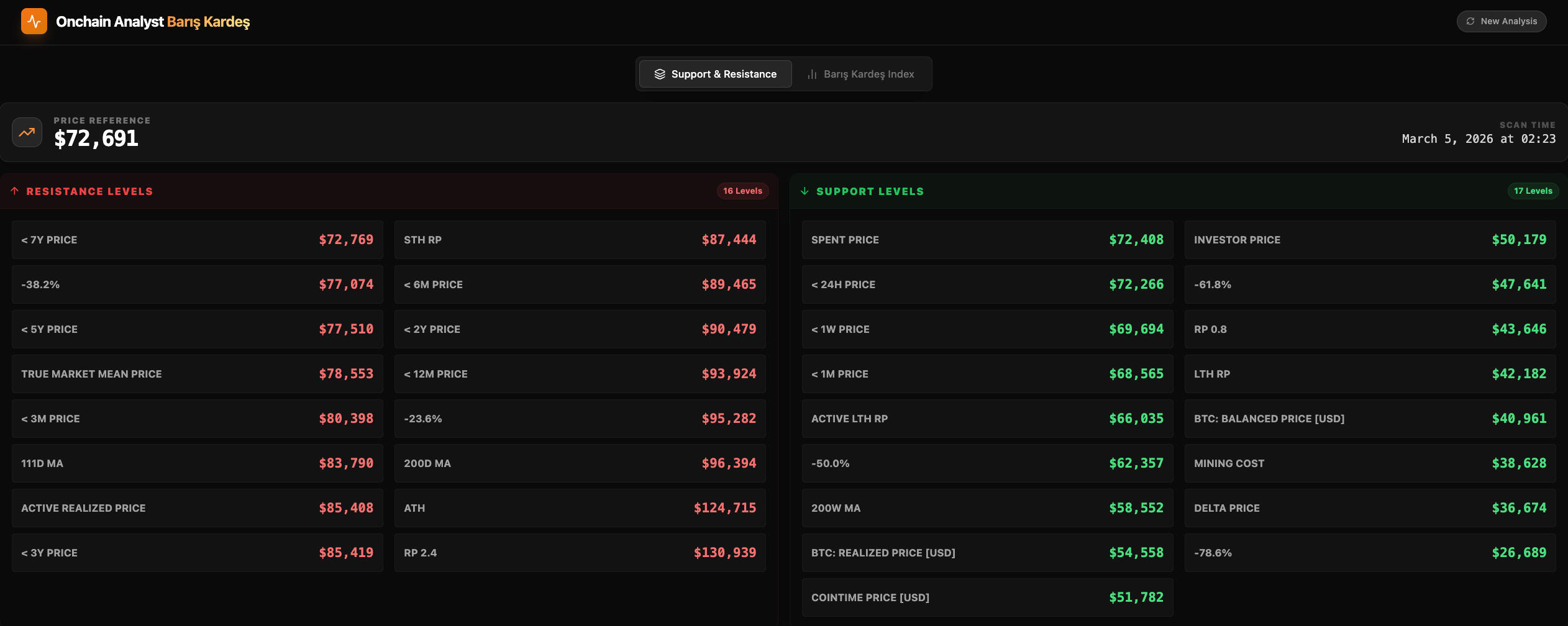This screenshot has height=626, width=1568.
Task: Switch to Support & Resistance tab
Action: (716, 75)
